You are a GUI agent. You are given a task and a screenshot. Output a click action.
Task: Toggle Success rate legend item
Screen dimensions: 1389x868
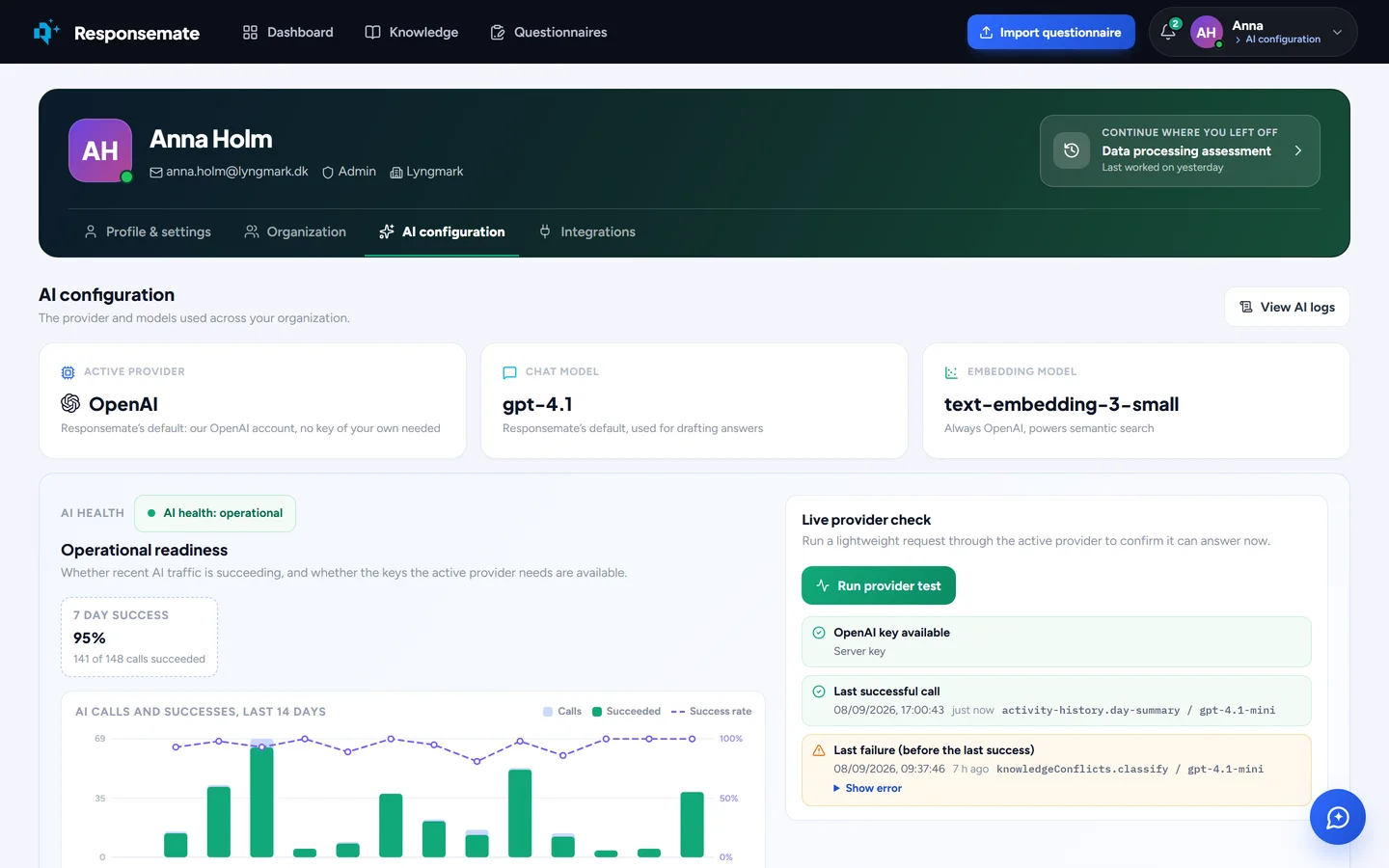coord(711,712)
